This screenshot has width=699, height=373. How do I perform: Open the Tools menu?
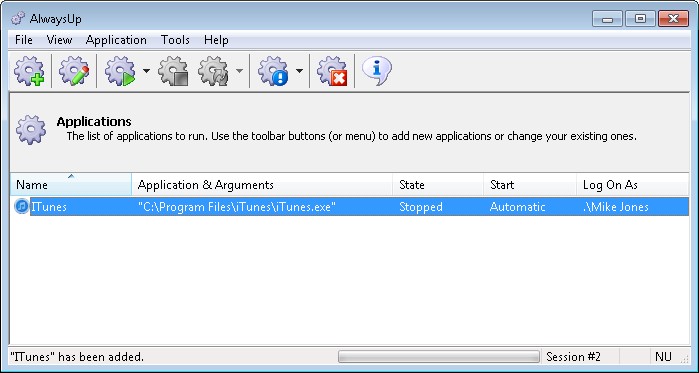[x=175, y=40]
